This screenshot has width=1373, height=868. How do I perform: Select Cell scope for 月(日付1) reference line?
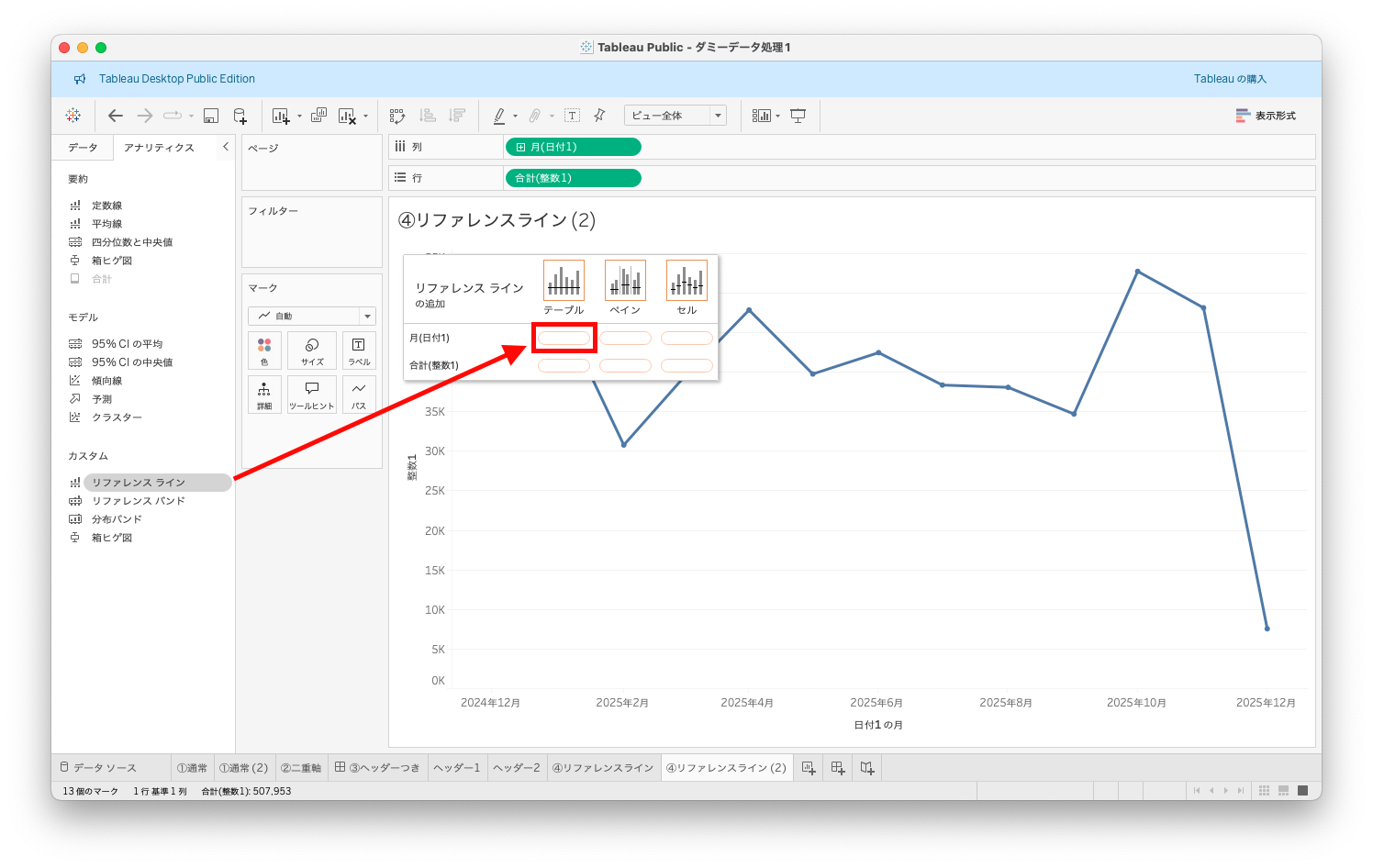click(x=686, y=339)
